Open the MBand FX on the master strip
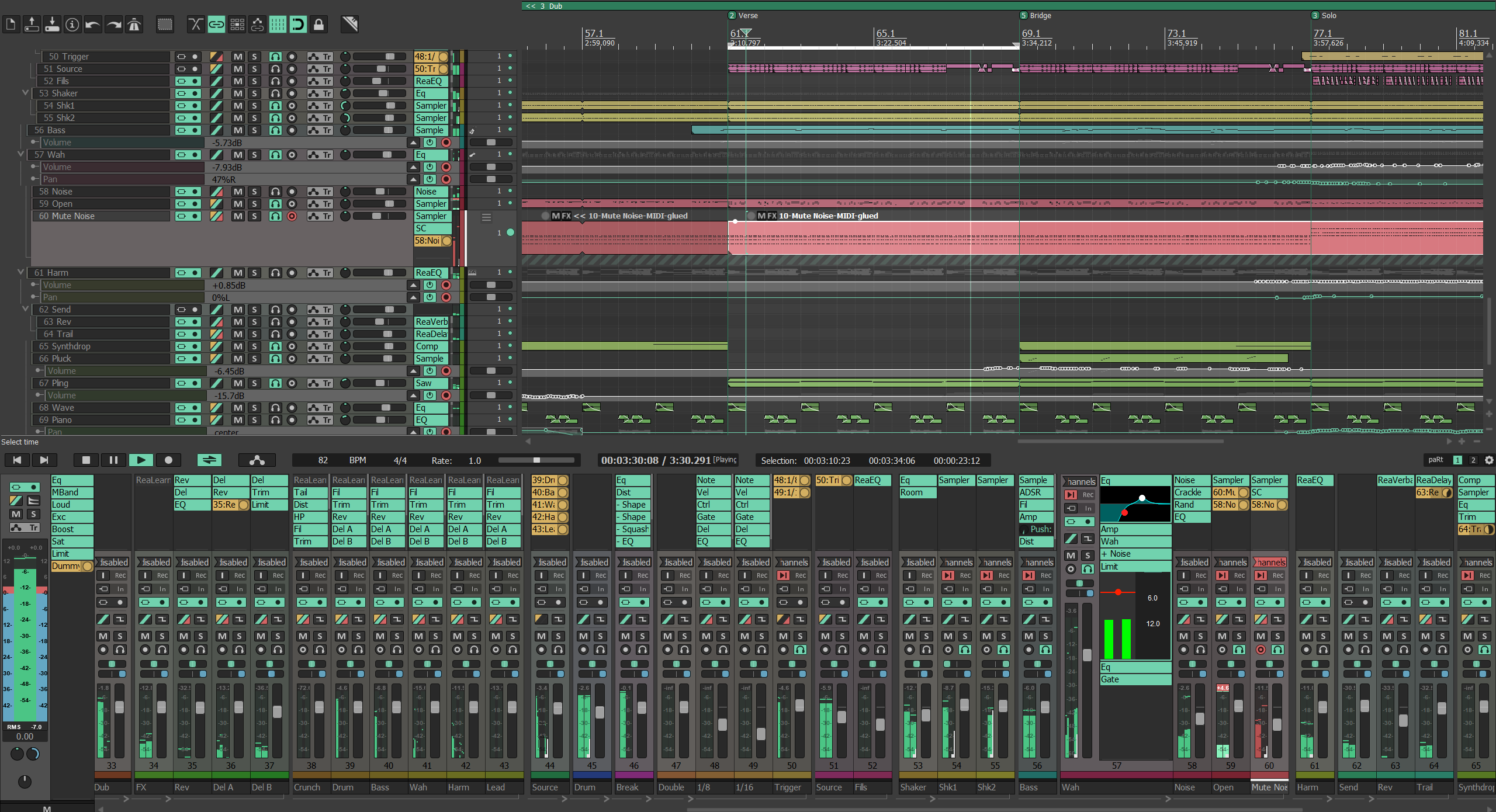Screen dimensions: 1496x812 point(72,492)
